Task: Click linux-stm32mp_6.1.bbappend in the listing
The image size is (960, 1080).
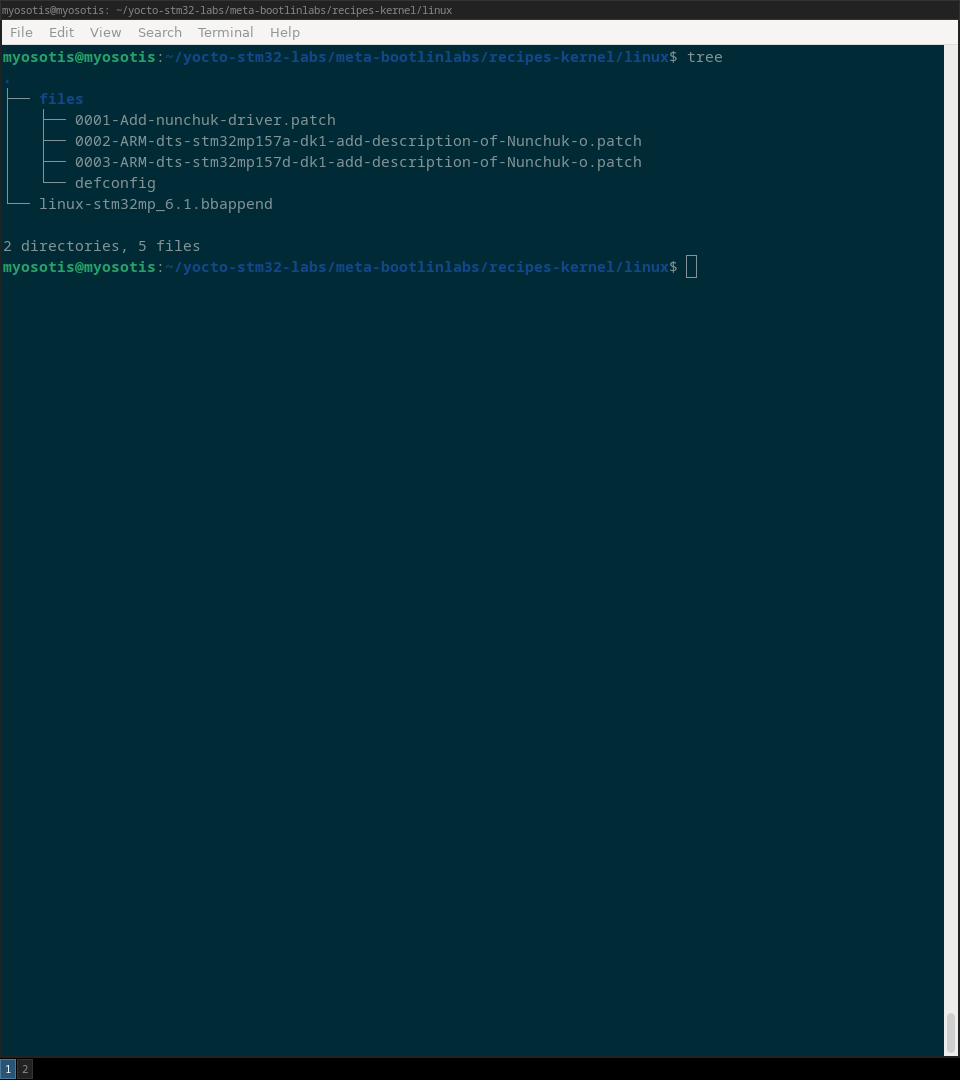Action: tap(156, 204)
